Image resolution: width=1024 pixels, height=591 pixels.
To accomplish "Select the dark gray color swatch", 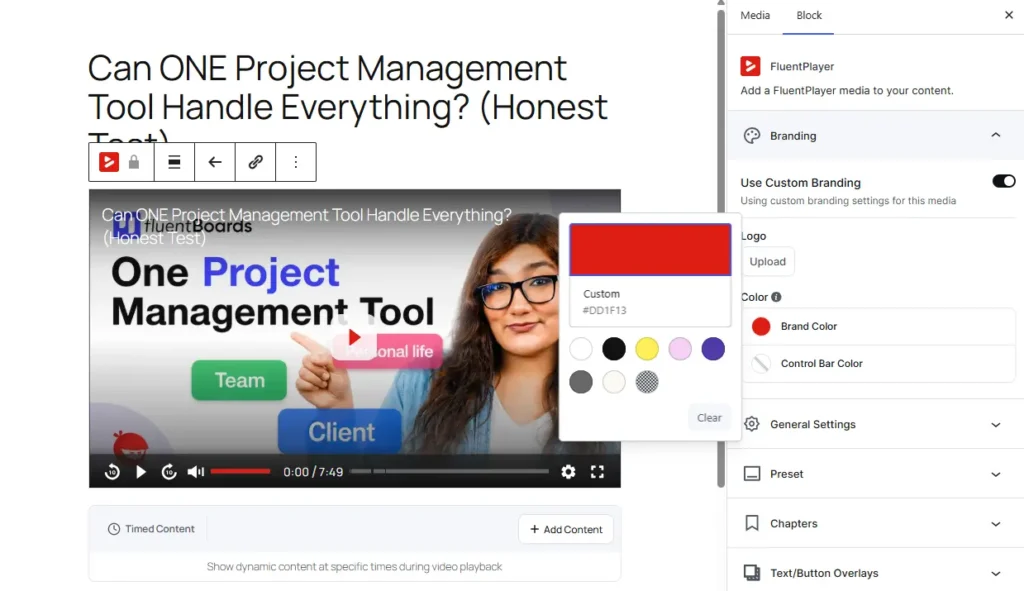I will 581,382.
